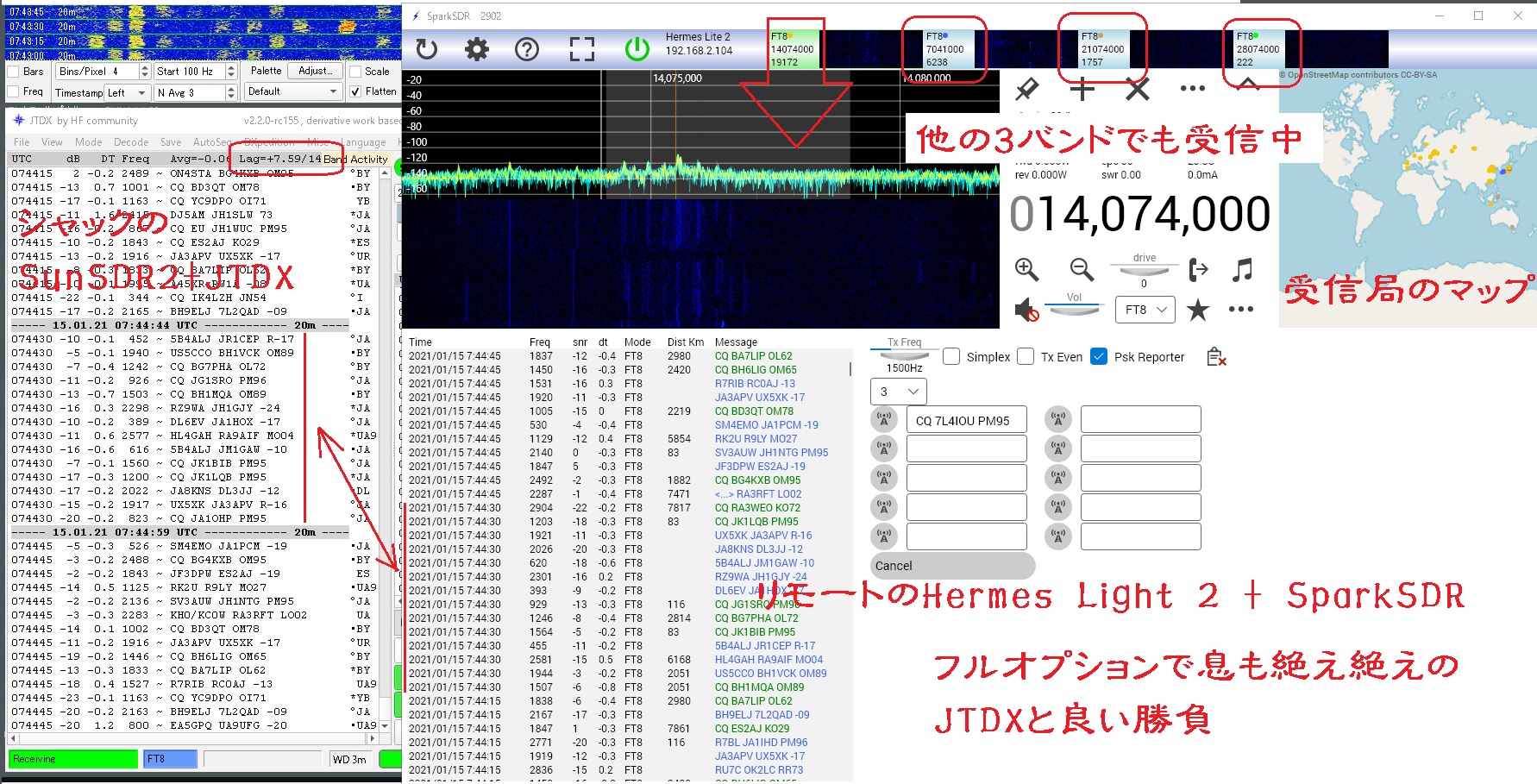Image resolution: width=1537 pixels, height=784 pixels.
Task: Enable the Tx Even checkbox
Action: 1026,356
